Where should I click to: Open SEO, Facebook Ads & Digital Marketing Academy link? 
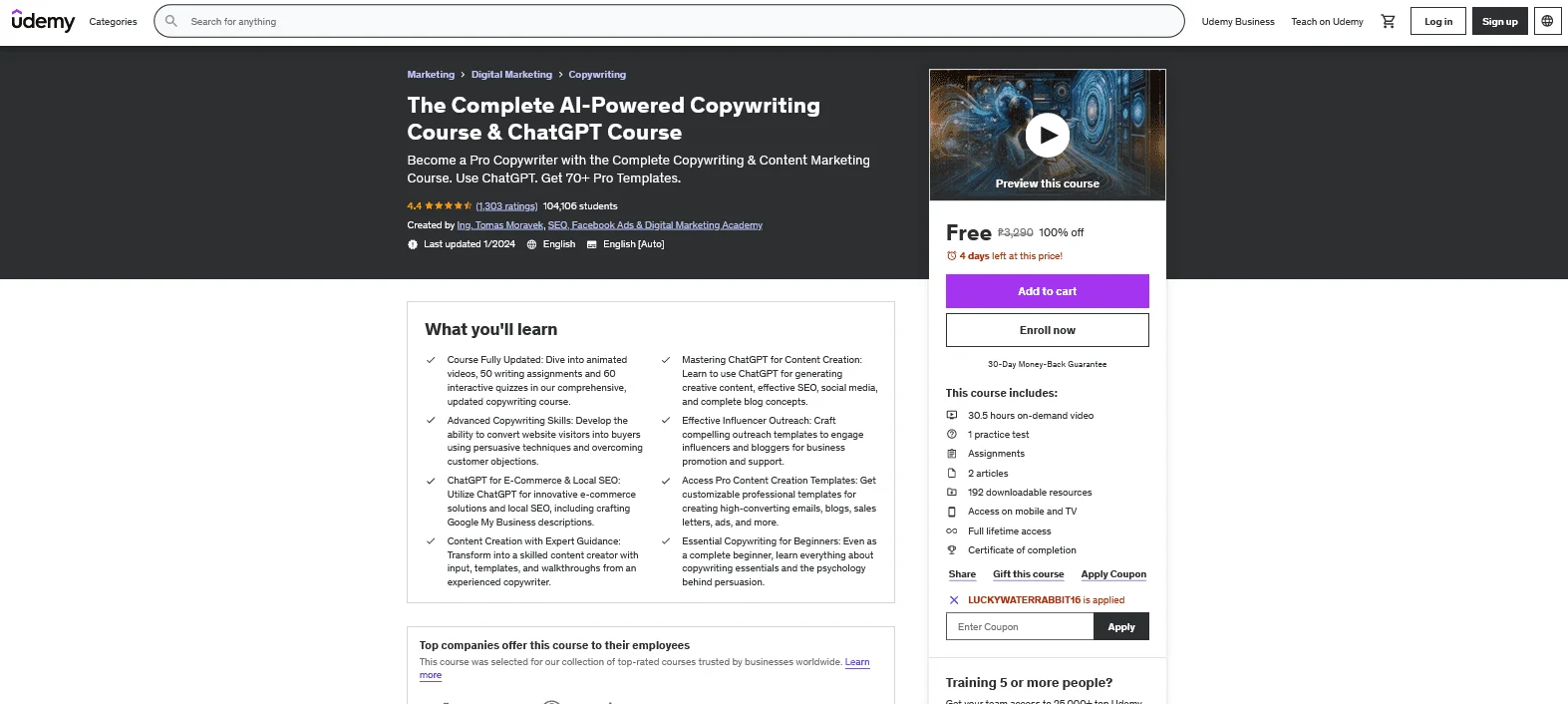(655, 225)
